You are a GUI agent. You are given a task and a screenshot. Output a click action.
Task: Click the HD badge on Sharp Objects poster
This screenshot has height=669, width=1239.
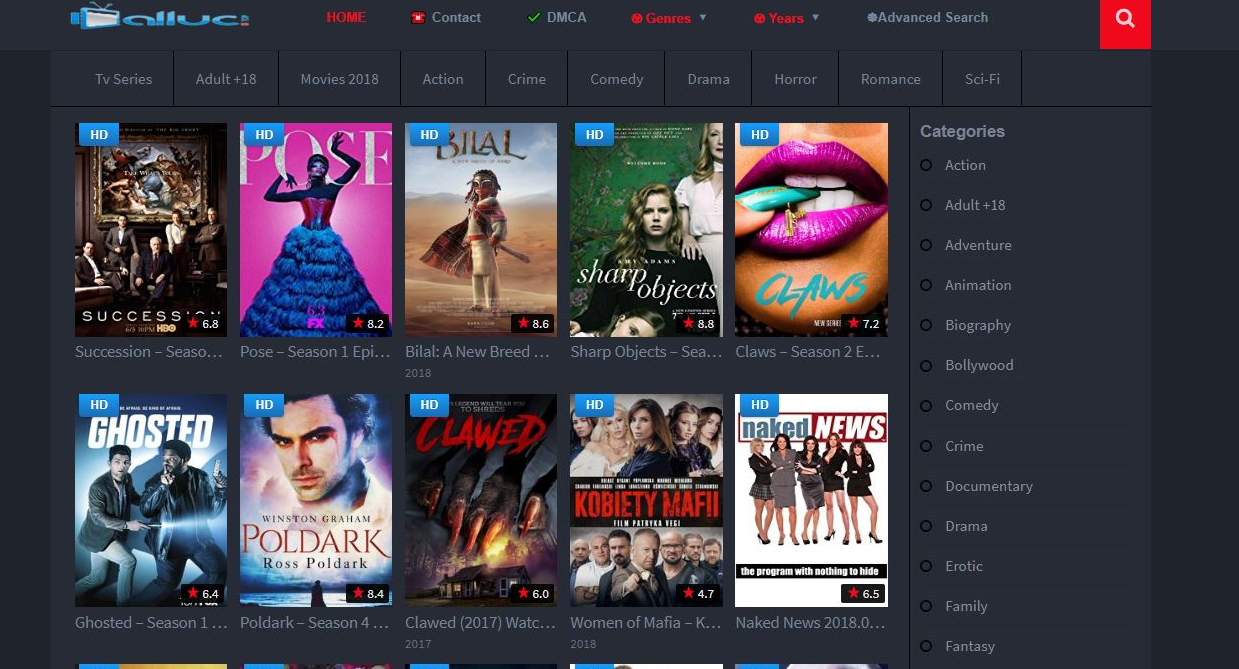tap(594, 134)
